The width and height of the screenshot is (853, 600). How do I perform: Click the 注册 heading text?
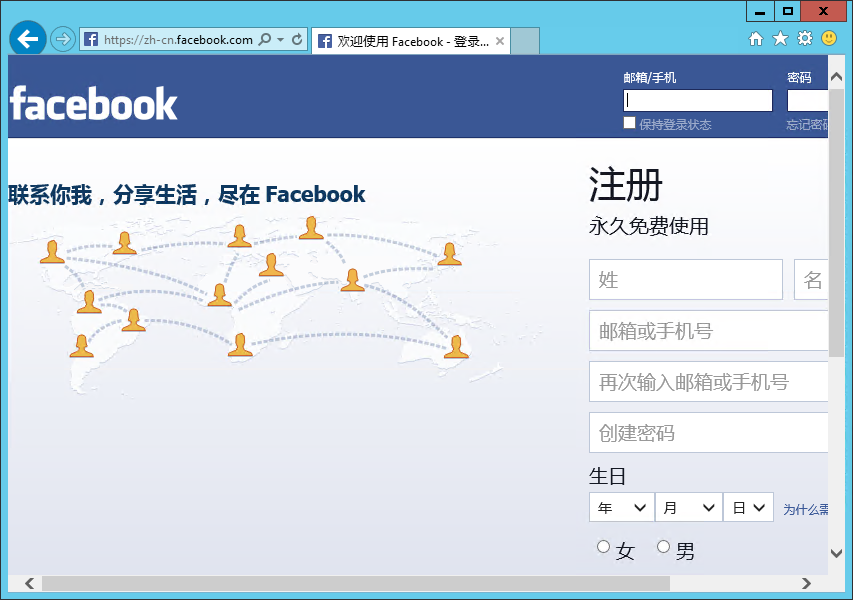click(626, 185)
